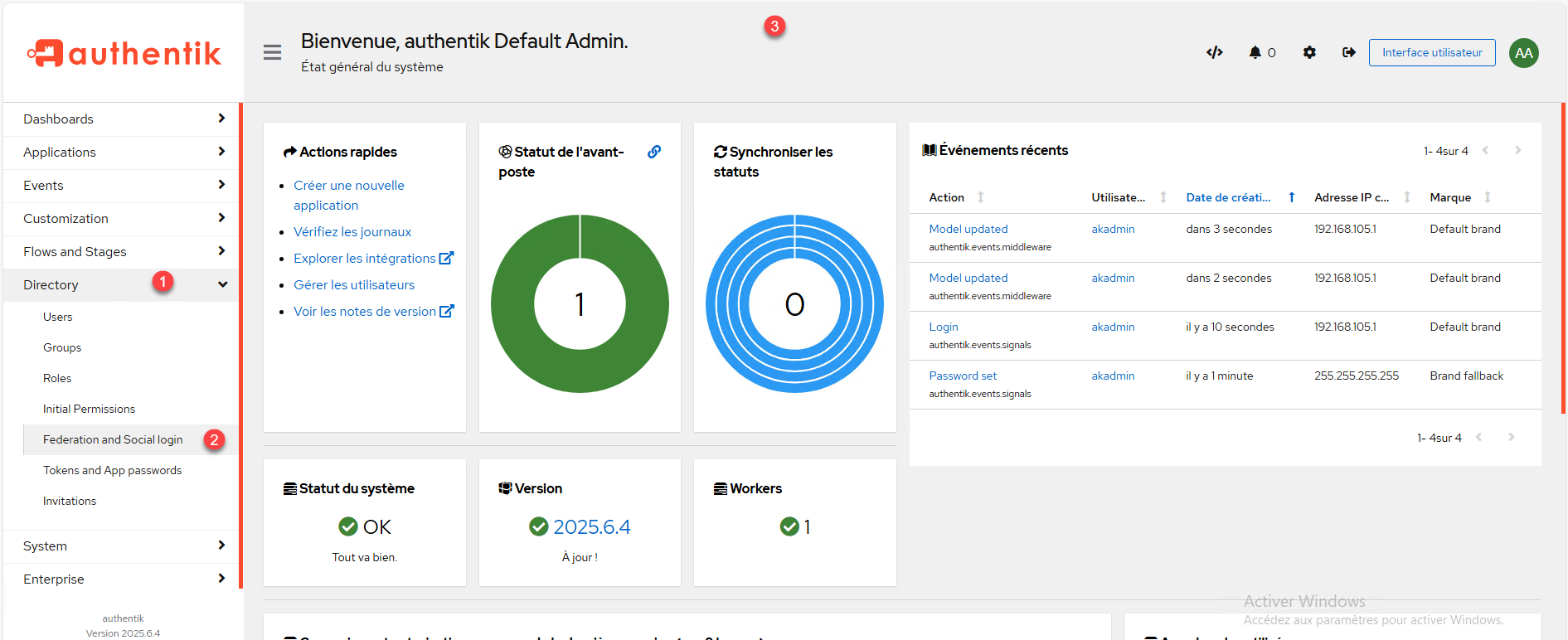Open settings gear icon in header

pos(1309,52)
